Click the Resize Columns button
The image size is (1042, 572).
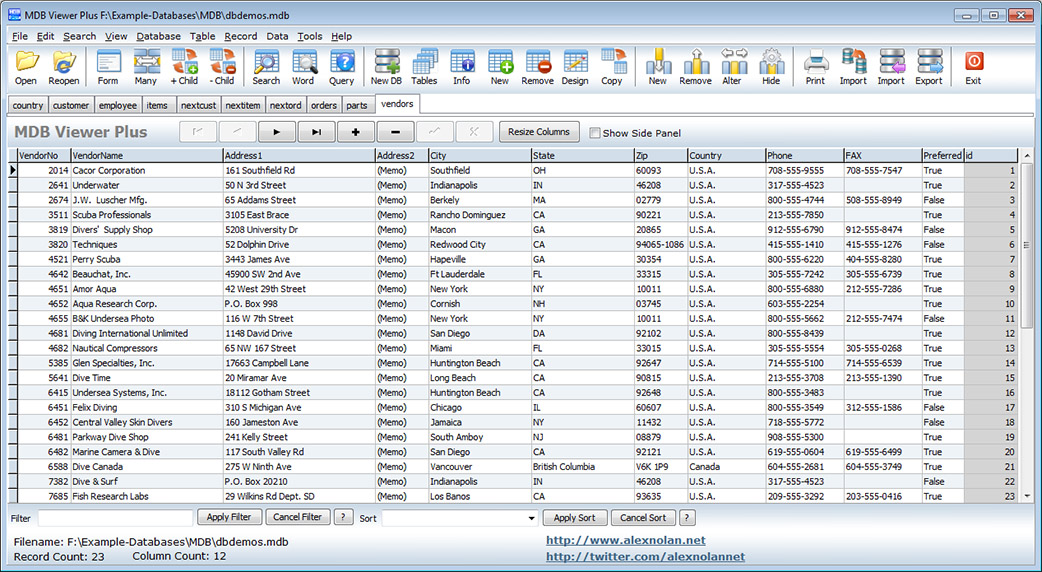point(539,132)
